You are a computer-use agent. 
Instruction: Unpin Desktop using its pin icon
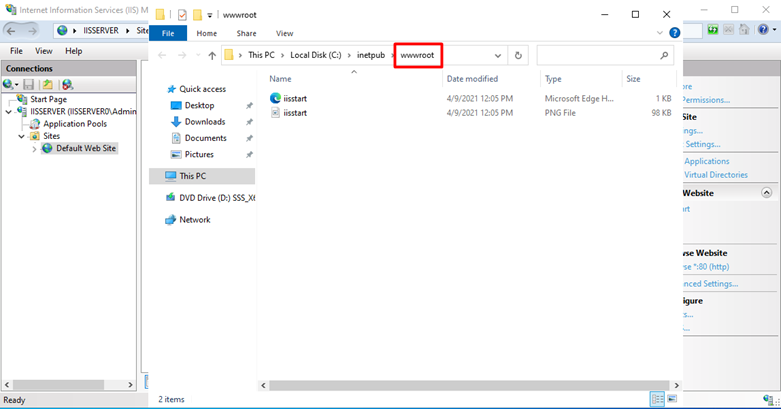point(249,106)
